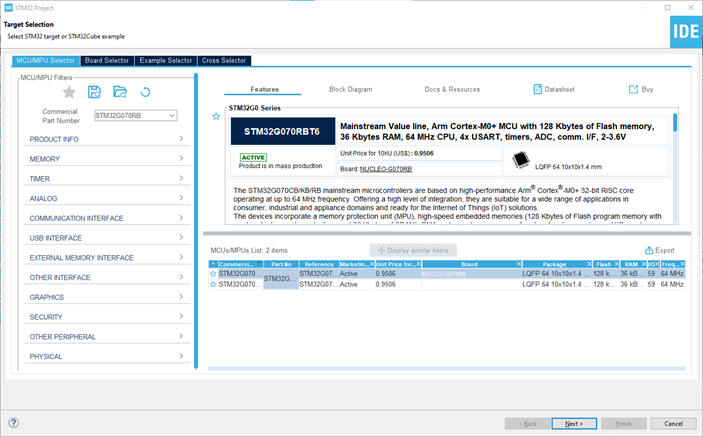The image size is (703, 437).
Task: Sort by the Reference column header
Action: pos(319,264)
